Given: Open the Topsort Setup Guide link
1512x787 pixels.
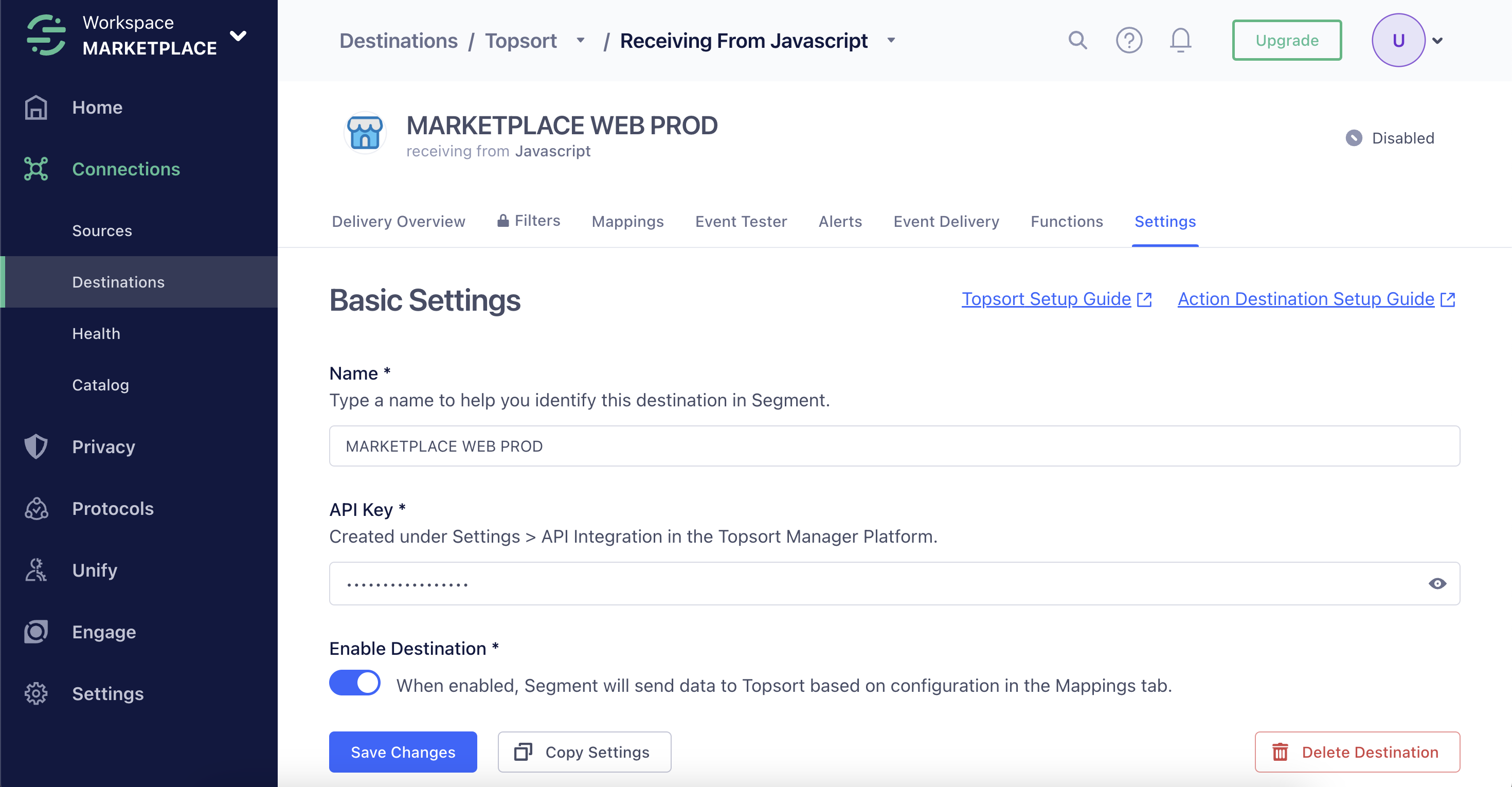Looking at the screenshot, I should [1046, 299].
